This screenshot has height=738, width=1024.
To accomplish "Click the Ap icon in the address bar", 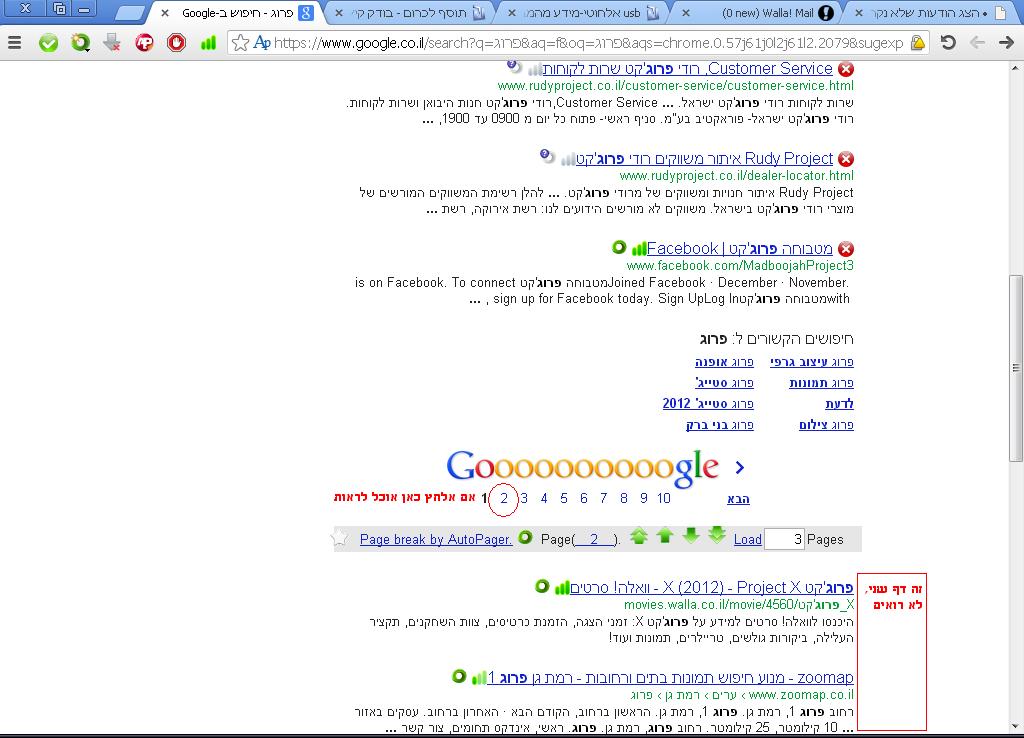I will 262,43.
